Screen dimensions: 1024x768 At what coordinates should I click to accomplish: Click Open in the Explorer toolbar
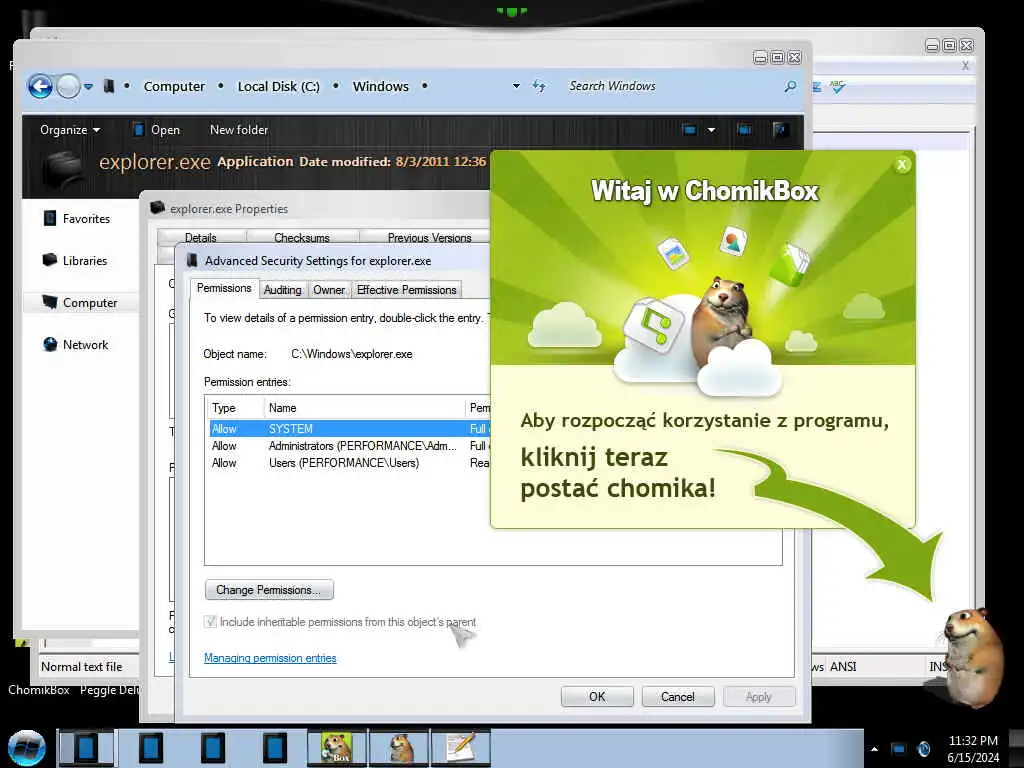click(156, 129)
